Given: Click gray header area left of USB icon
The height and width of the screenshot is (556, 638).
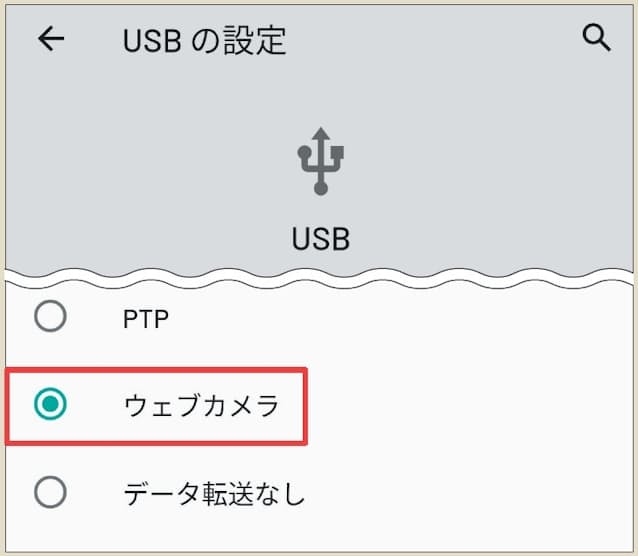Looking at the screenshot, I should pos(150,170).
